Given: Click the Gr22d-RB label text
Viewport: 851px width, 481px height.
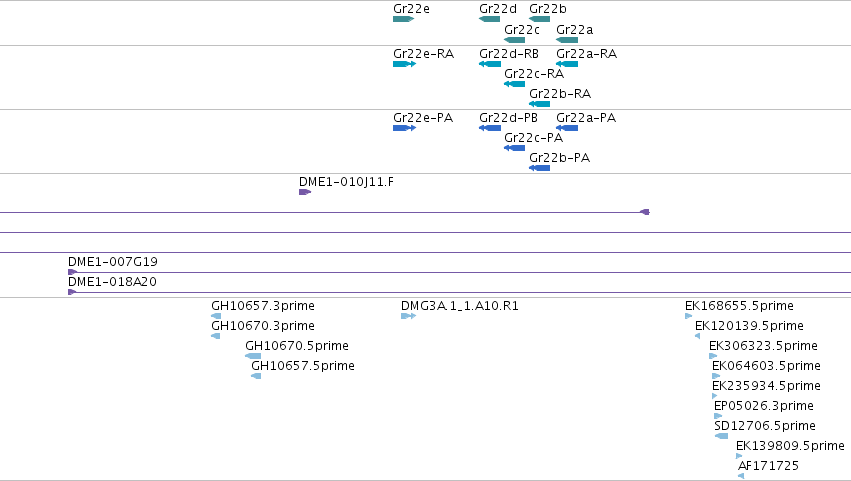Looking at the screenshot, I should (509, 54).
